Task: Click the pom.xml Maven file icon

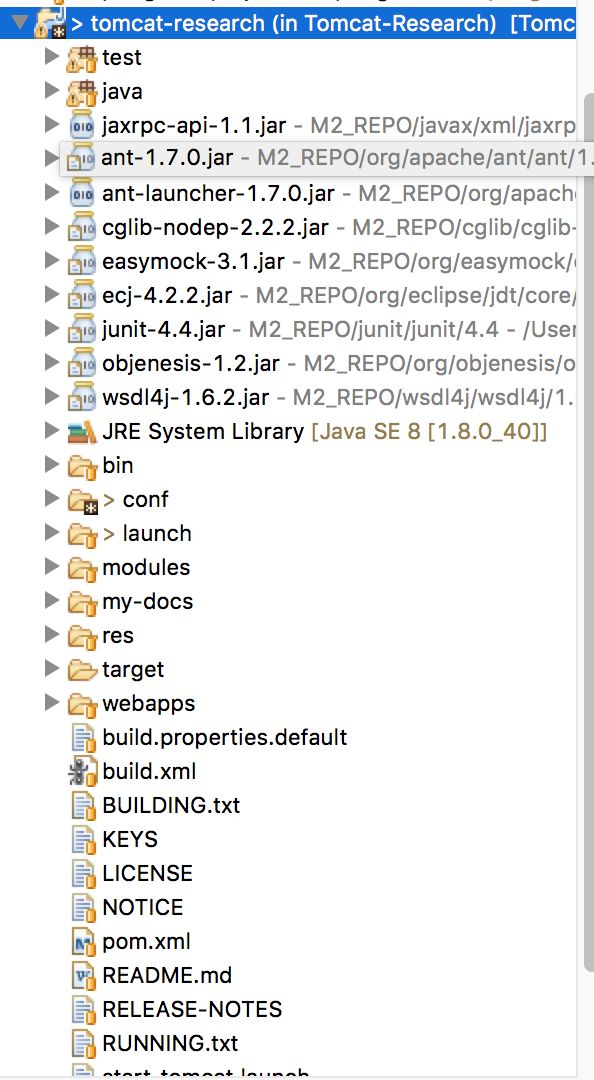Action: [83, 942]
